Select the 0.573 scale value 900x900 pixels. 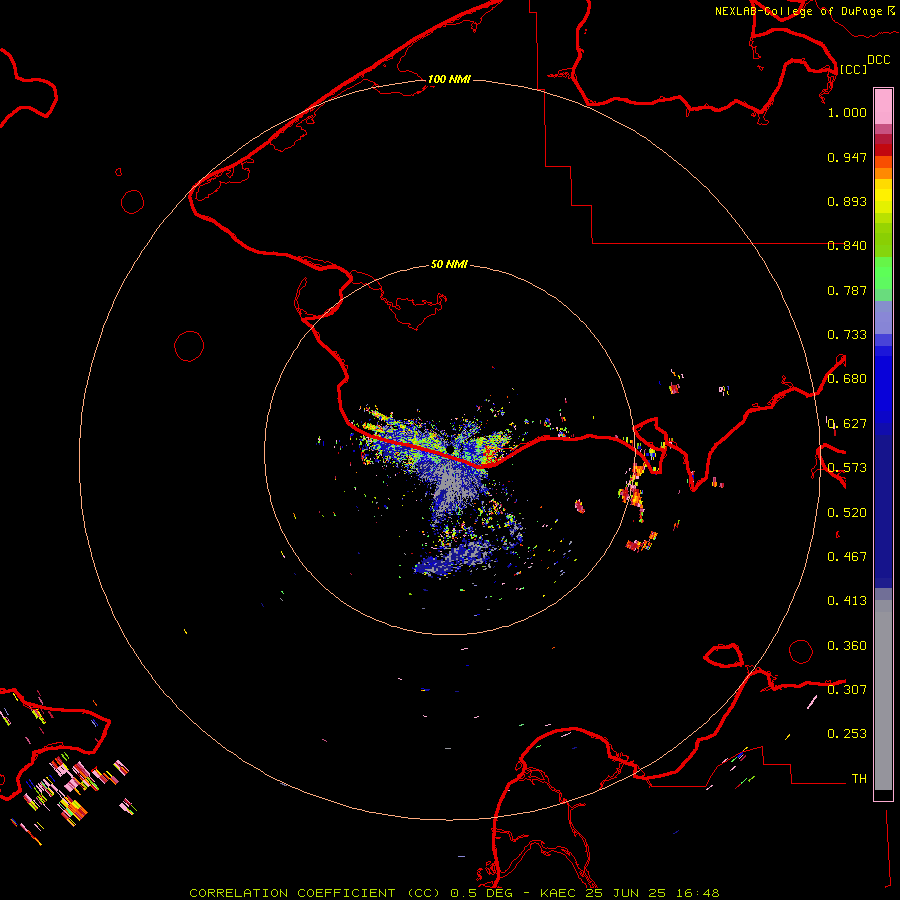847,468
